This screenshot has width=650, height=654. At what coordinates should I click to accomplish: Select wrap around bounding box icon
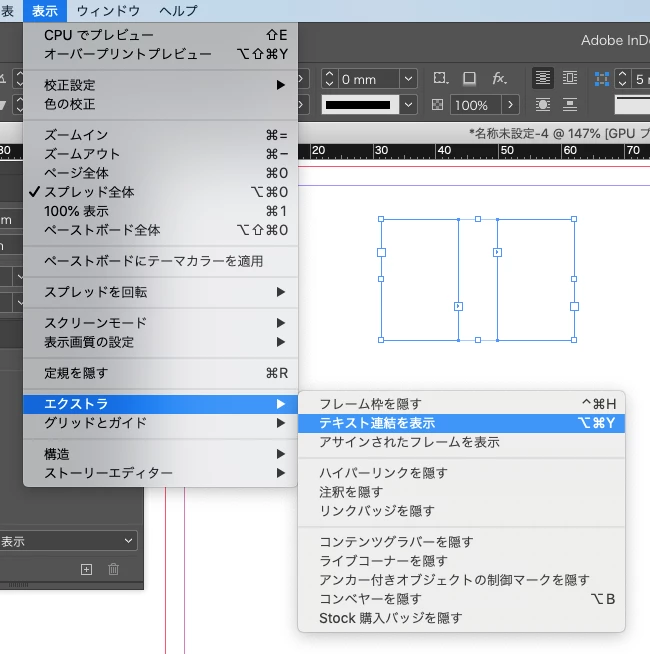(x=569, y=78)
